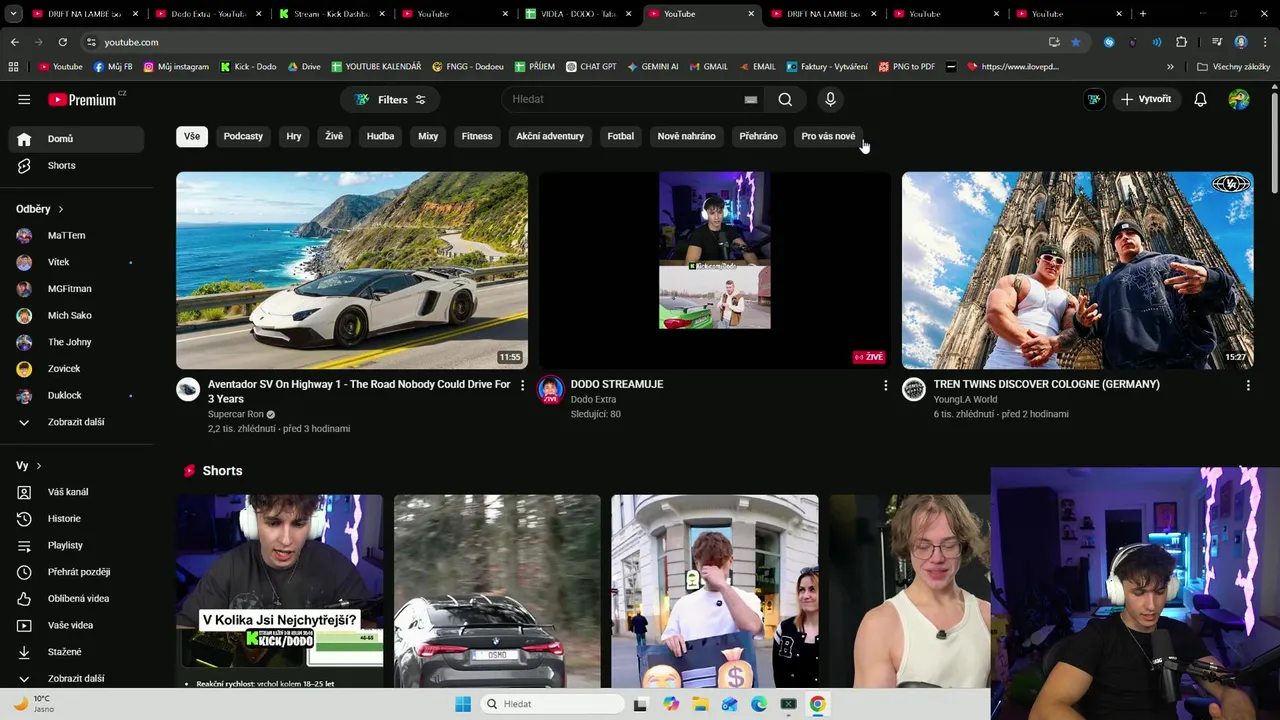
Task: Select the Fitness filter chip
Action: tap(477, 136)
